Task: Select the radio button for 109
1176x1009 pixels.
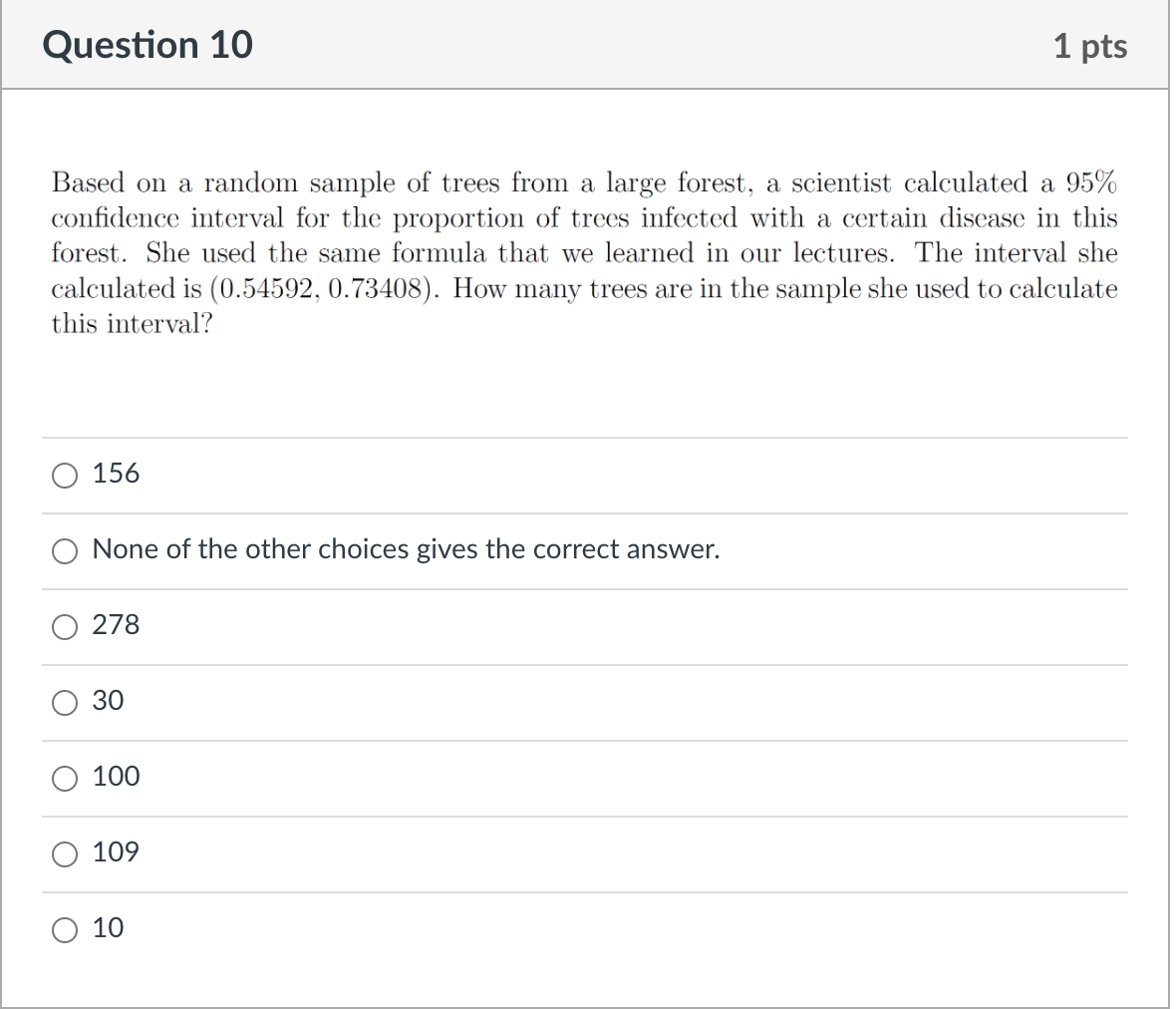Action: point(65,853)
